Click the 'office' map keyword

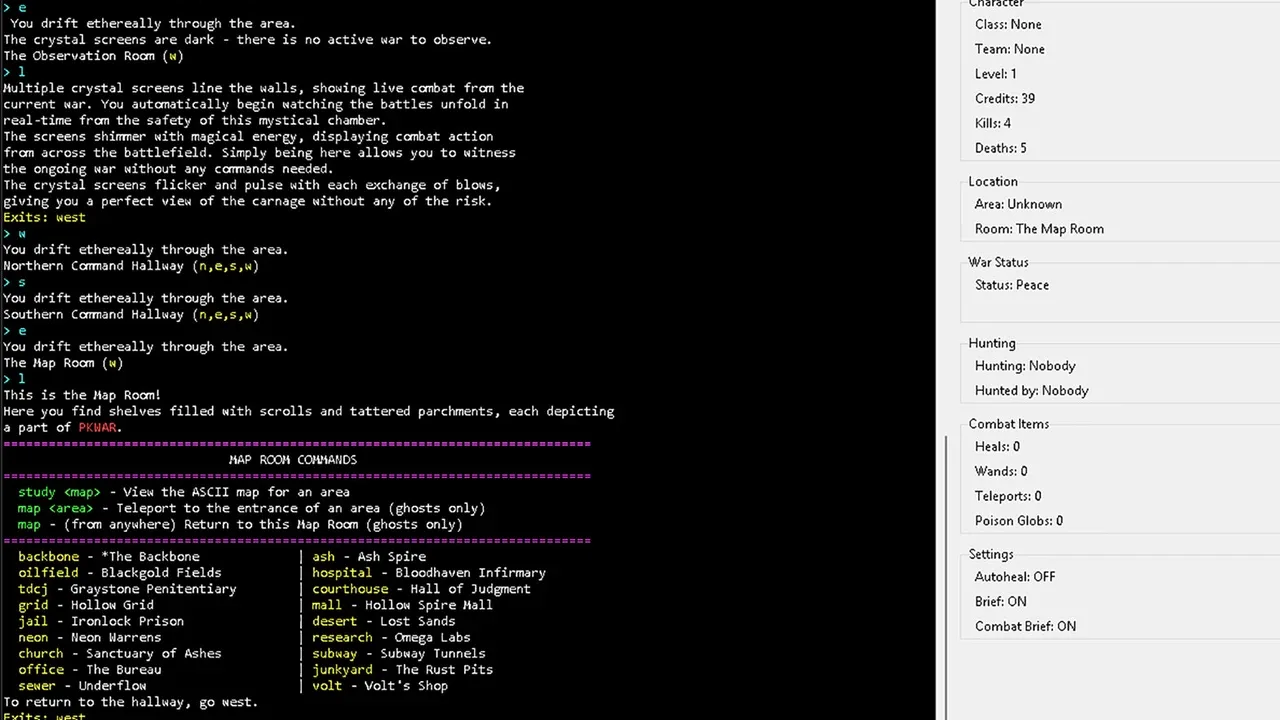(40, 669)
